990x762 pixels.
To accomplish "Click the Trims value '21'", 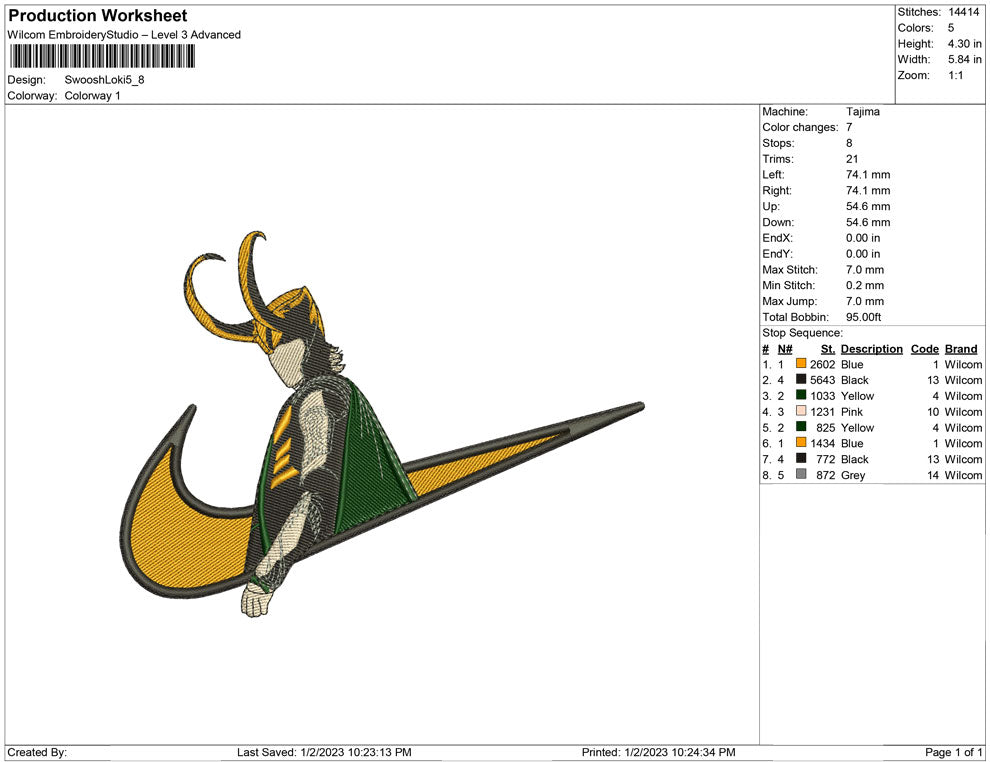I will pyautogui.click(x=852, y=158).
